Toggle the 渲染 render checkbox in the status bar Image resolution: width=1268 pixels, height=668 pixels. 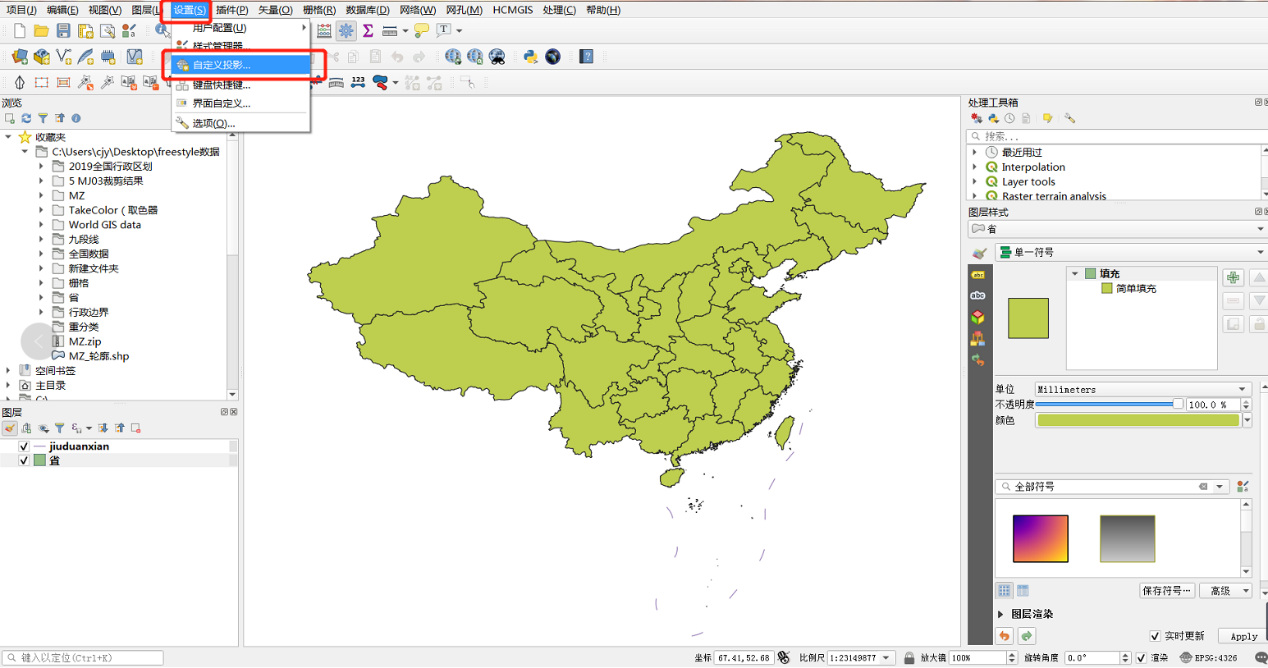(x=1141, y=658)
